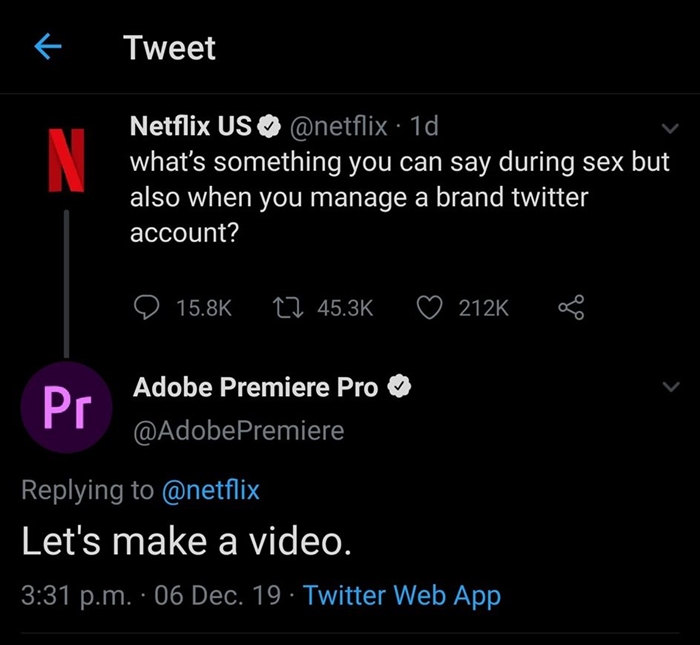Share the Netflix tweet via the share icon
This screenshot has height=645, width=700.
[x=571, y=307]
